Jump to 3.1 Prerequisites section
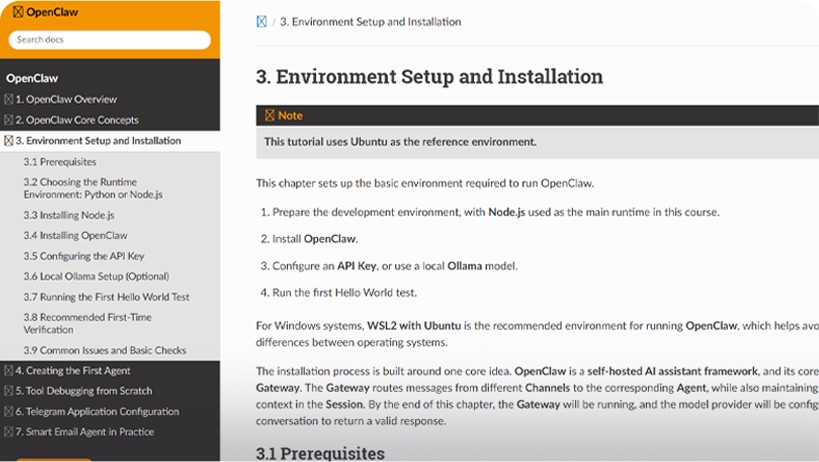This screenshot has height=462, width=819. [60, 162]
